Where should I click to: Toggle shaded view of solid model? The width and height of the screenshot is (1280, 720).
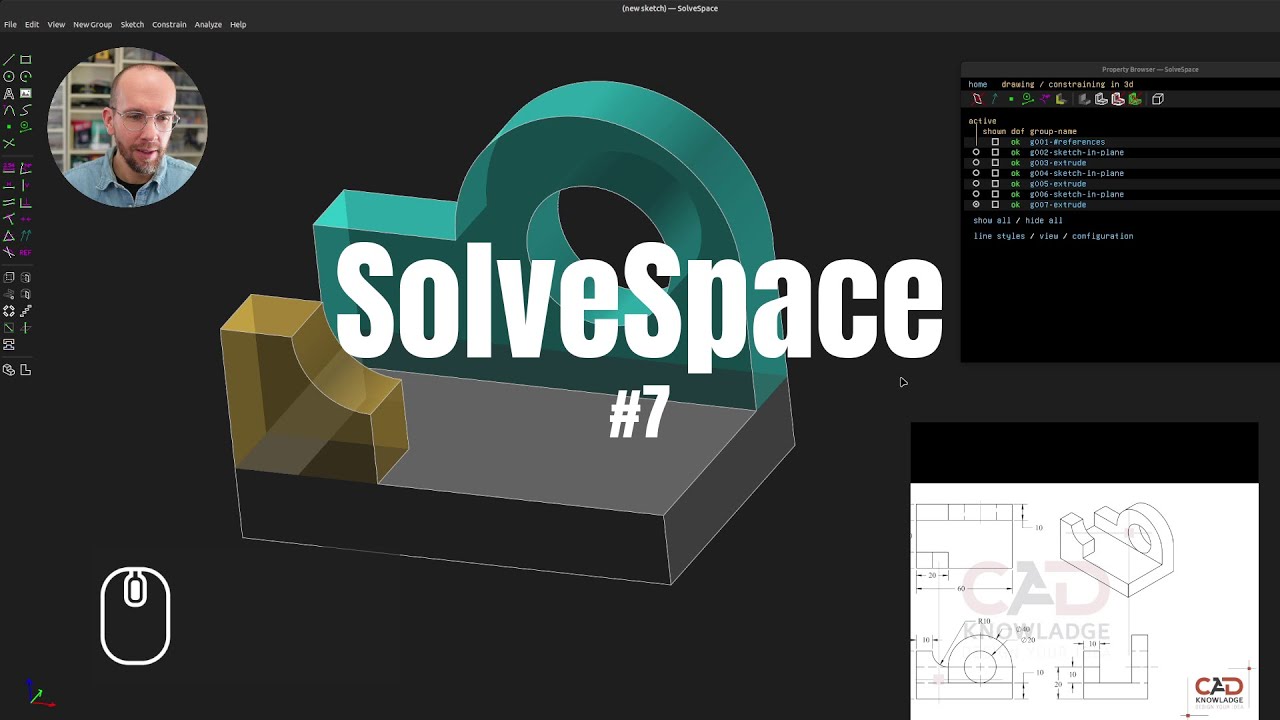(x=1084, y=99)
